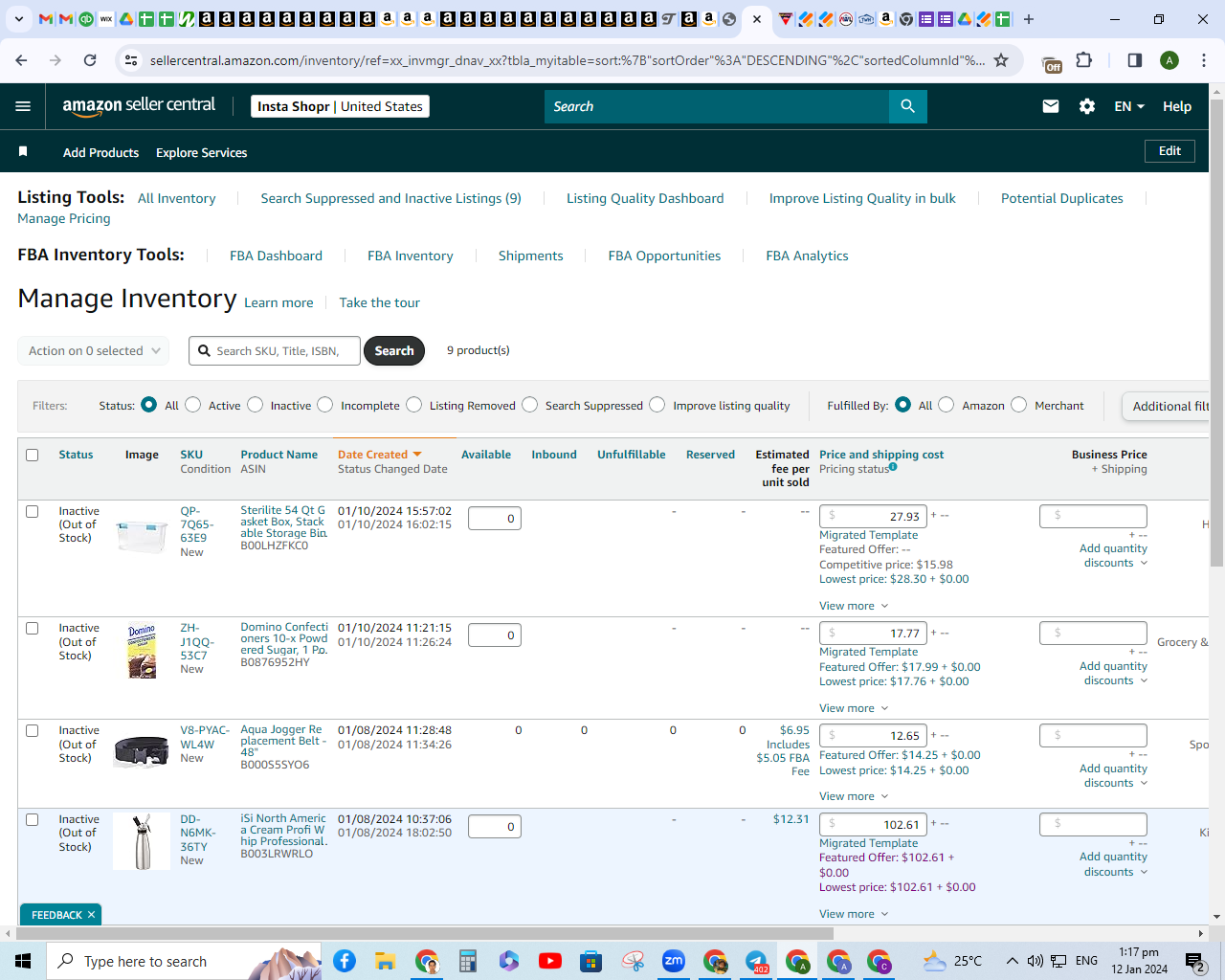Open the FBA Dashboard tool
This screenshot has width=1225, height=980.
276,256
